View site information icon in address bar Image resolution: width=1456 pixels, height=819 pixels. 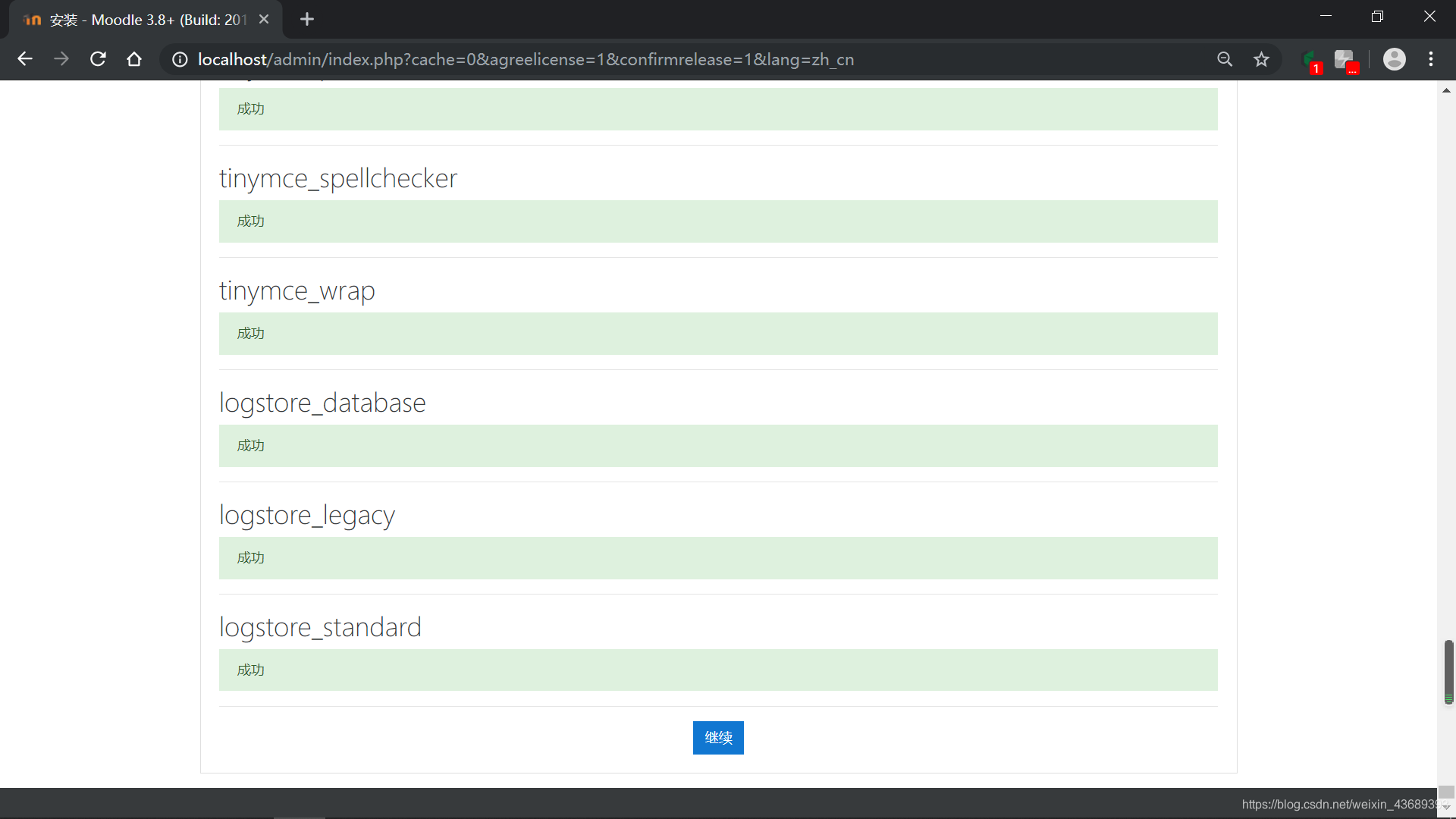point(180,59)
